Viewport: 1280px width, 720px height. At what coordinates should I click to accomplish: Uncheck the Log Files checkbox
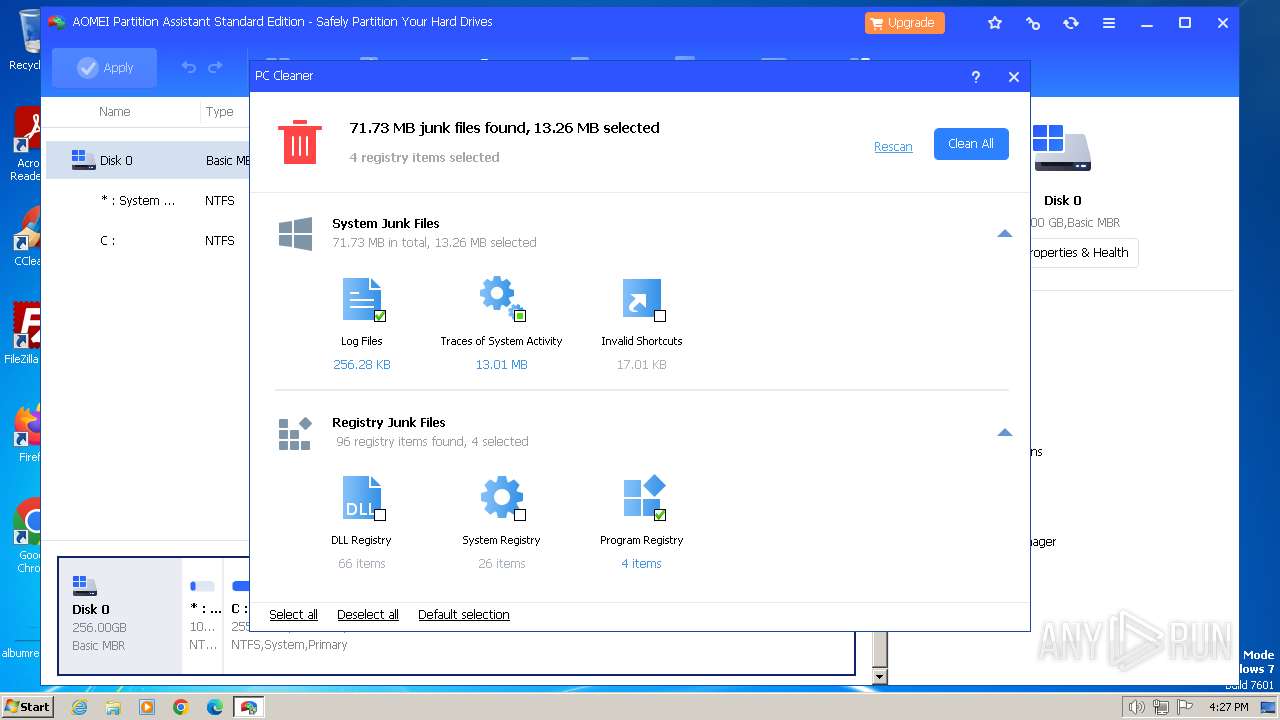coord(380,316)
